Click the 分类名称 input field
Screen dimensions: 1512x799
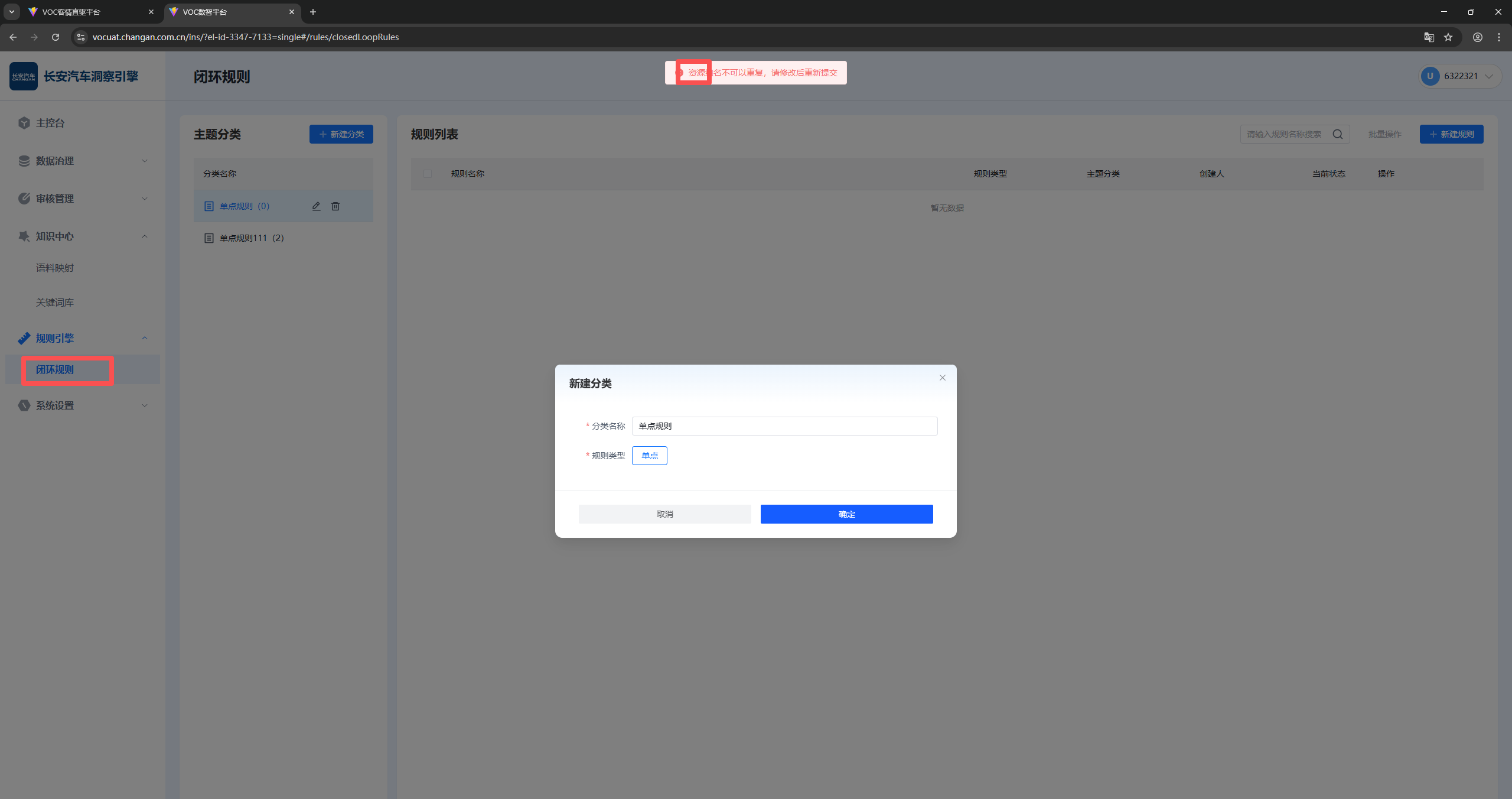pos(784,426)
